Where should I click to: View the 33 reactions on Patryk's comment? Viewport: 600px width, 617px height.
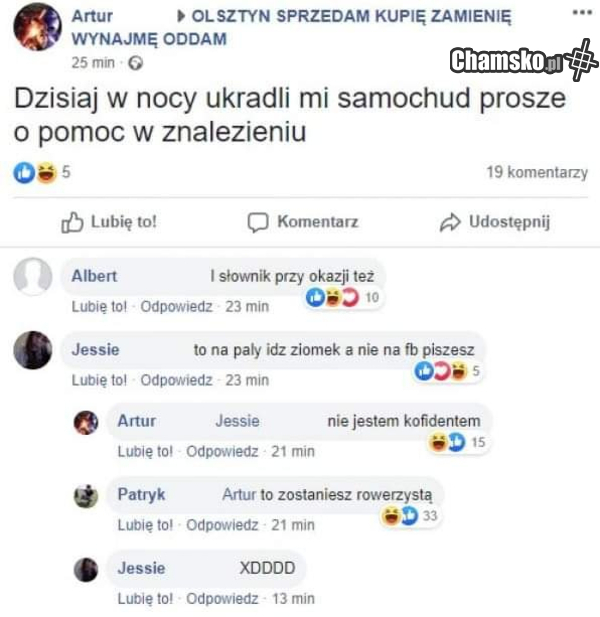pyautogui.click(x=409, y=515)
